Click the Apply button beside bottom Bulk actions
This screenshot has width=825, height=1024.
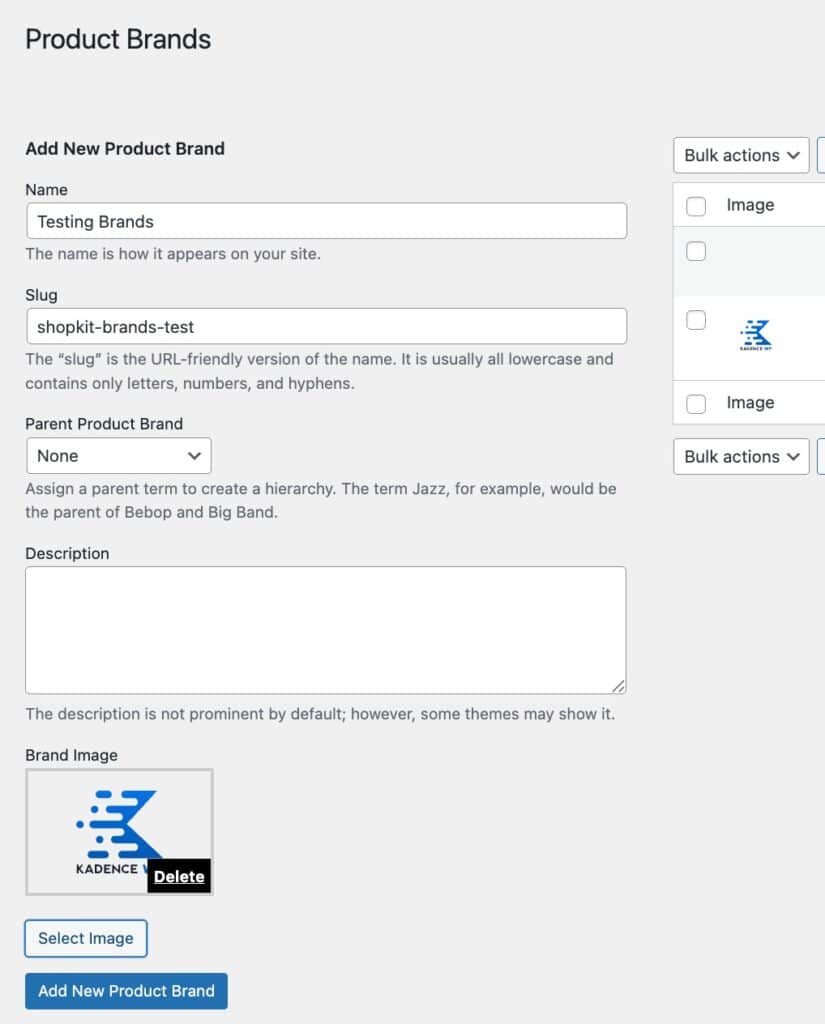[x=821, y=456]
